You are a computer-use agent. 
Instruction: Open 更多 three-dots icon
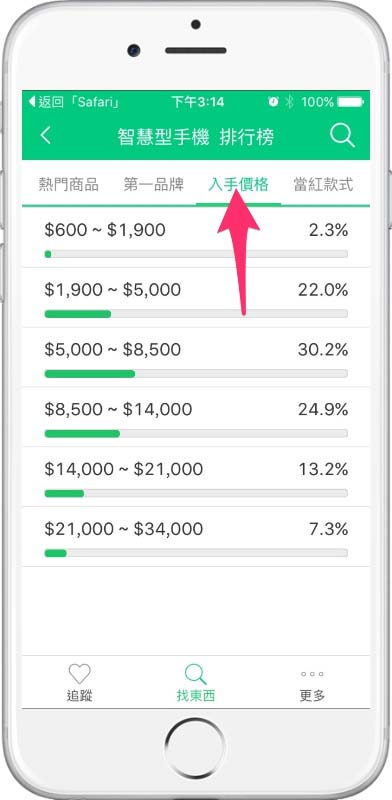pos(312,674)
